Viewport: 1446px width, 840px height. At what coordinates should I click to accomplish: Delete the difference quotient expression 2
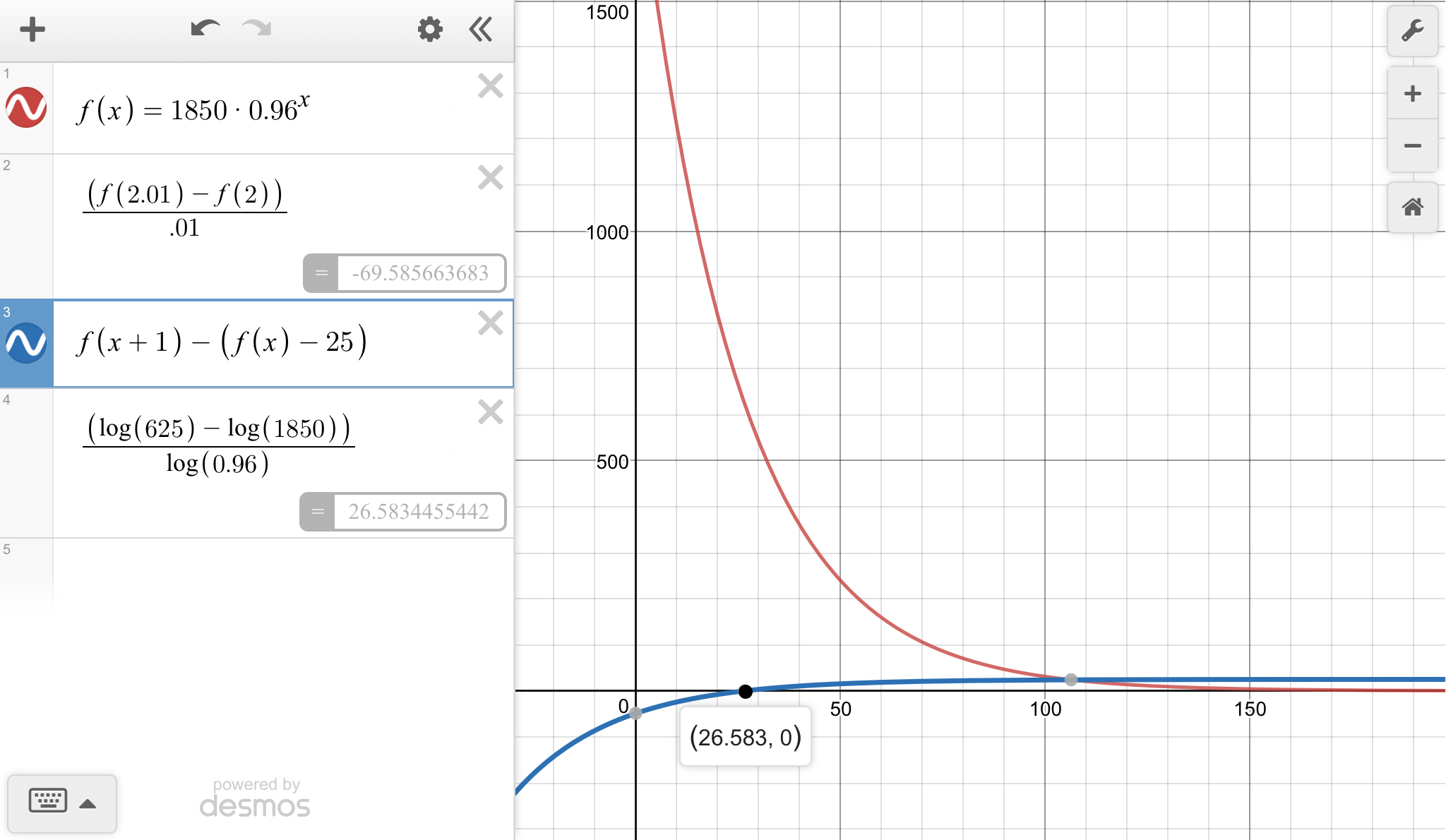(490, 178)
